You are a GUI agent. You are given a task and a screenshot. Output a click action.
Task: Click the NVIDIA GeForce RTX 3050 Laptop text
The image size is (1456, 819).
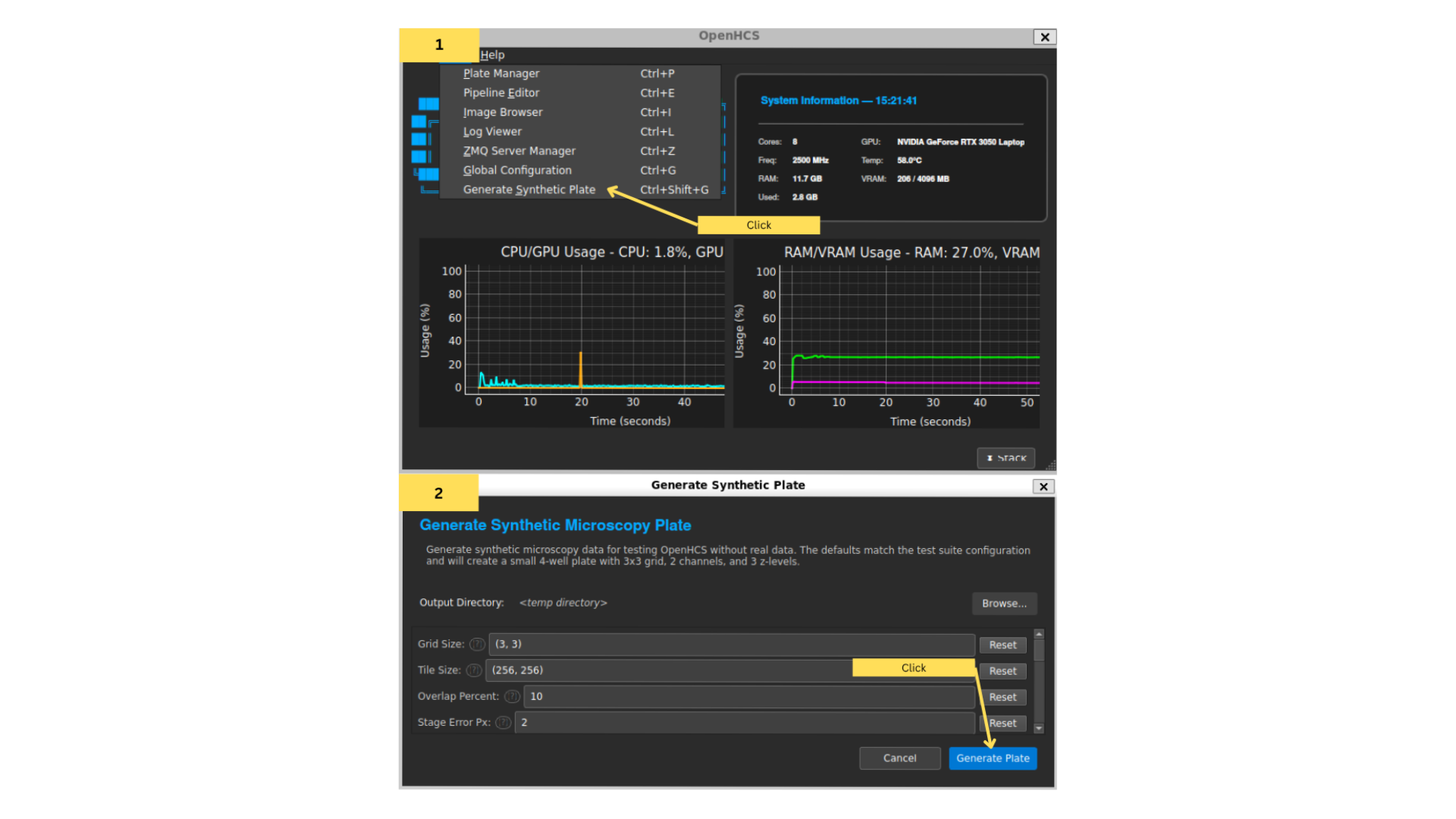(x=960, y=142)
